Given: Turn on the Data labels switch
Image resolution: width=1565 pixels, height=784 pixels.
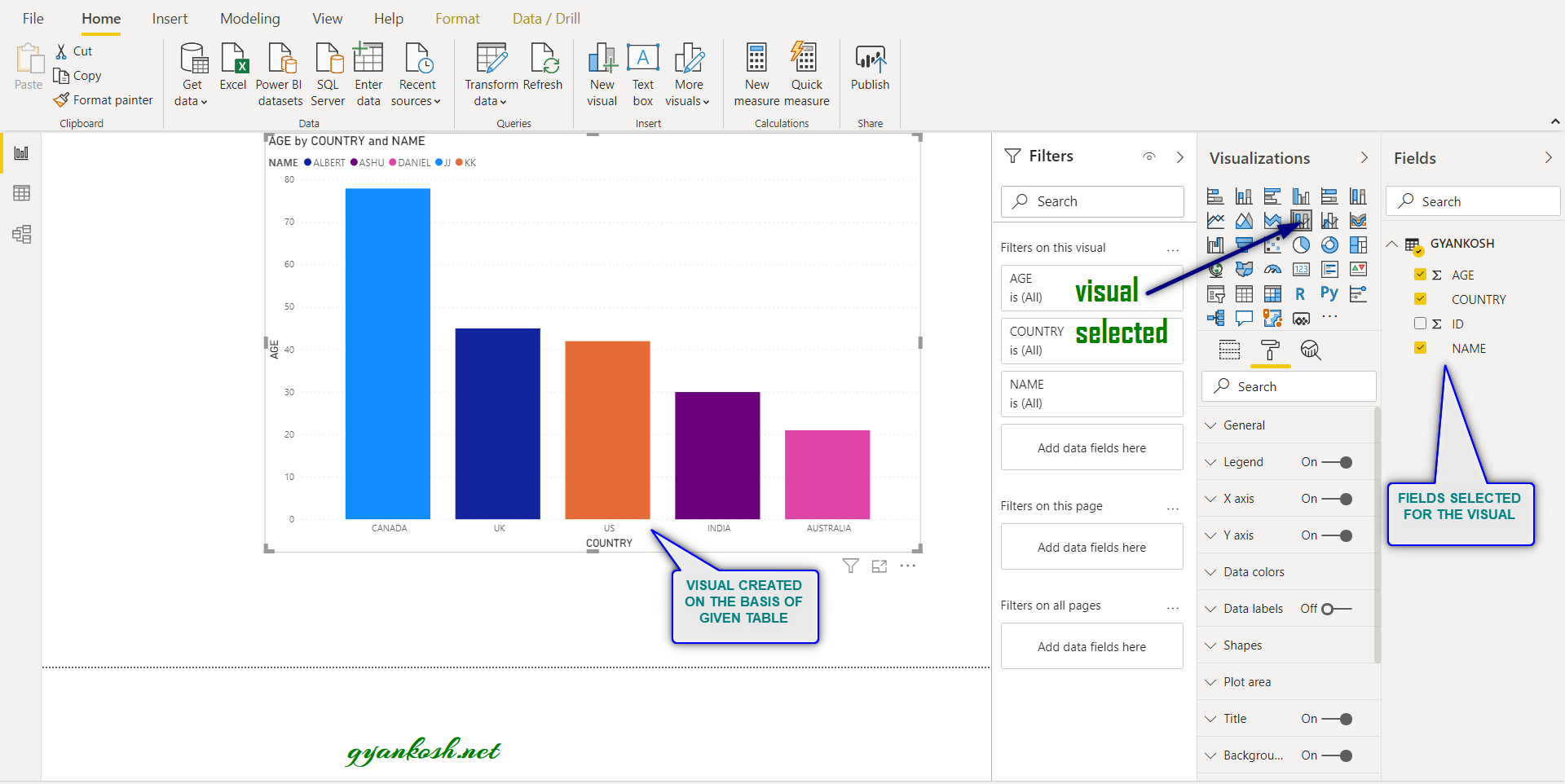Looking at the screenshot, I should point(1337,609).
